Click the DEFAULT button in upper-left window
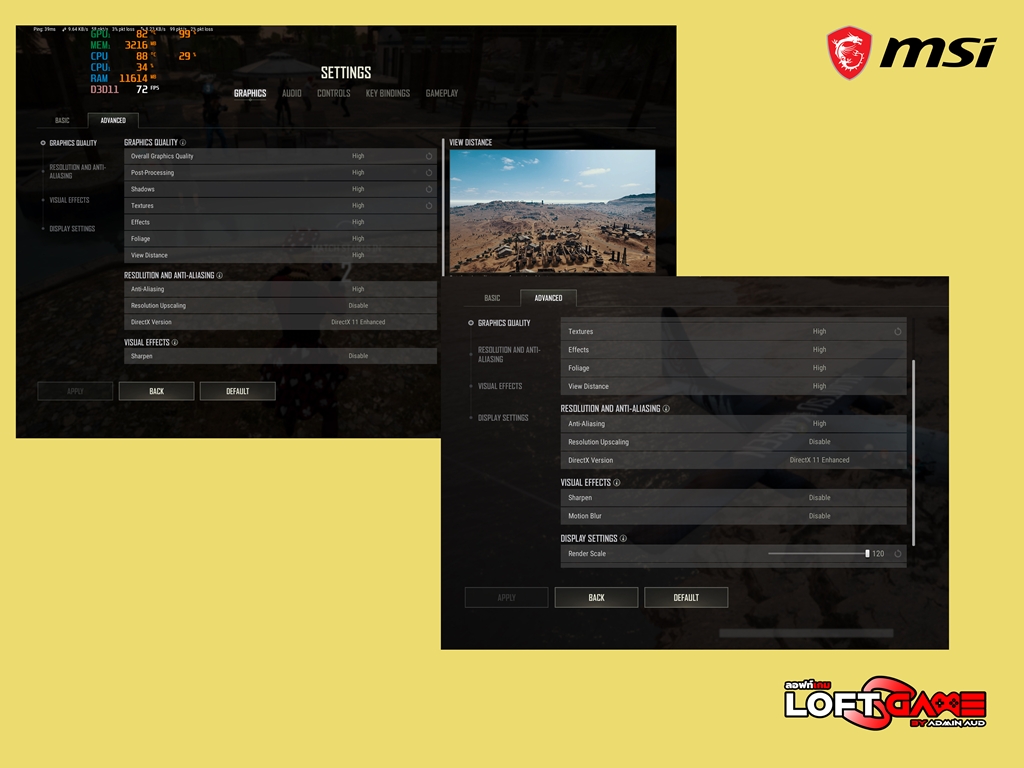This screenshot has height=768, width=1024. [238, 391]
